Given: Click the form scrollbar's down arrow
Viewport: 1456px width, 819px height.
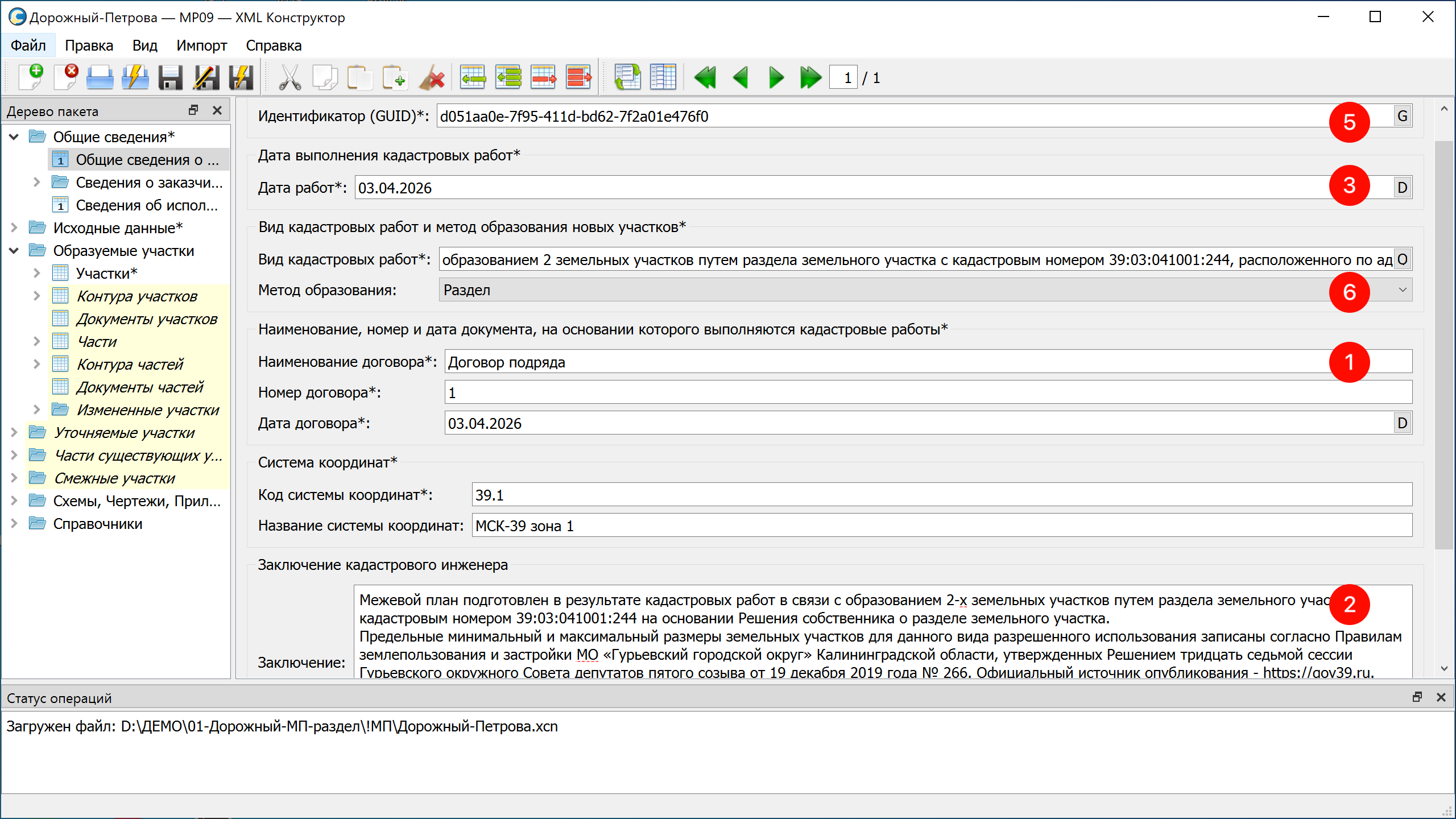Looking at the screenshot, I should coord(1444,669).
